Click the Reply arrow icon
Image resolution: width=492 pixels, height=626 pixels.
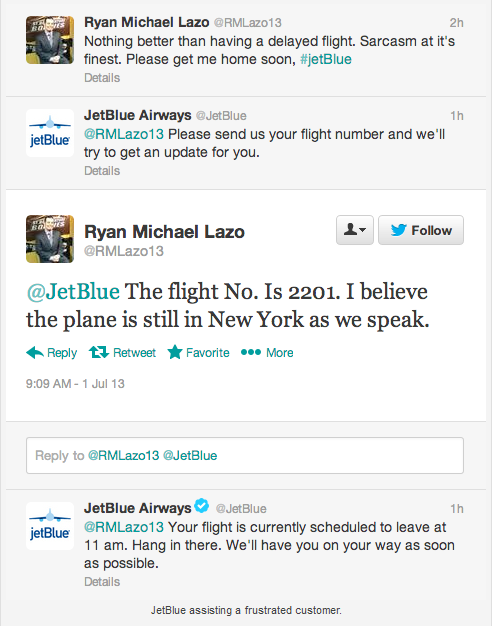(x=35, y=353)
